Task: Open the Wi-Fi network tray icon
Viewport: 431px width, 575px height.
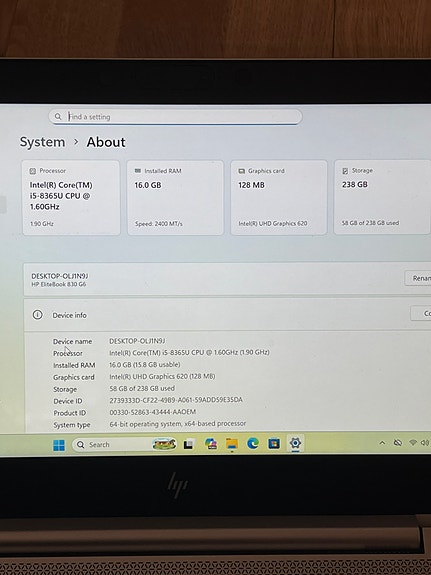Action: coord(413,443)
